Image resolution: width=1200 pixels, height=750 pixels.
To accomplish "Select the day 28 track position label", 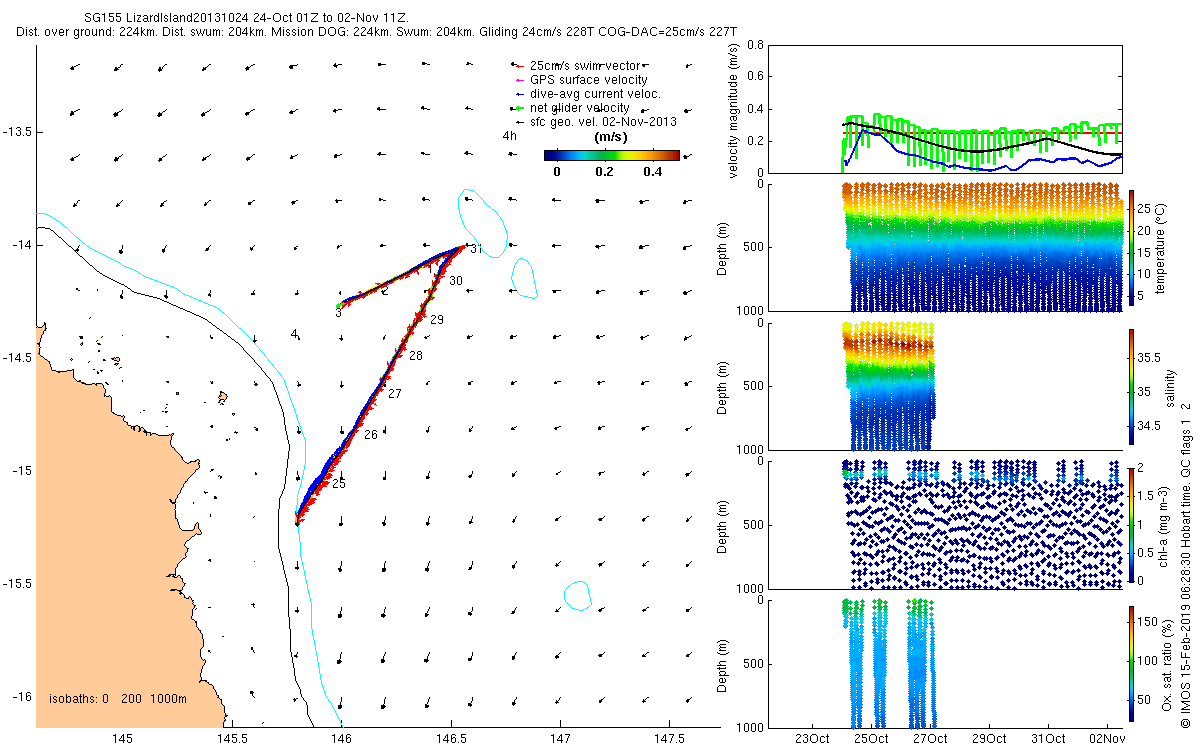I will [x=415, y=356].
